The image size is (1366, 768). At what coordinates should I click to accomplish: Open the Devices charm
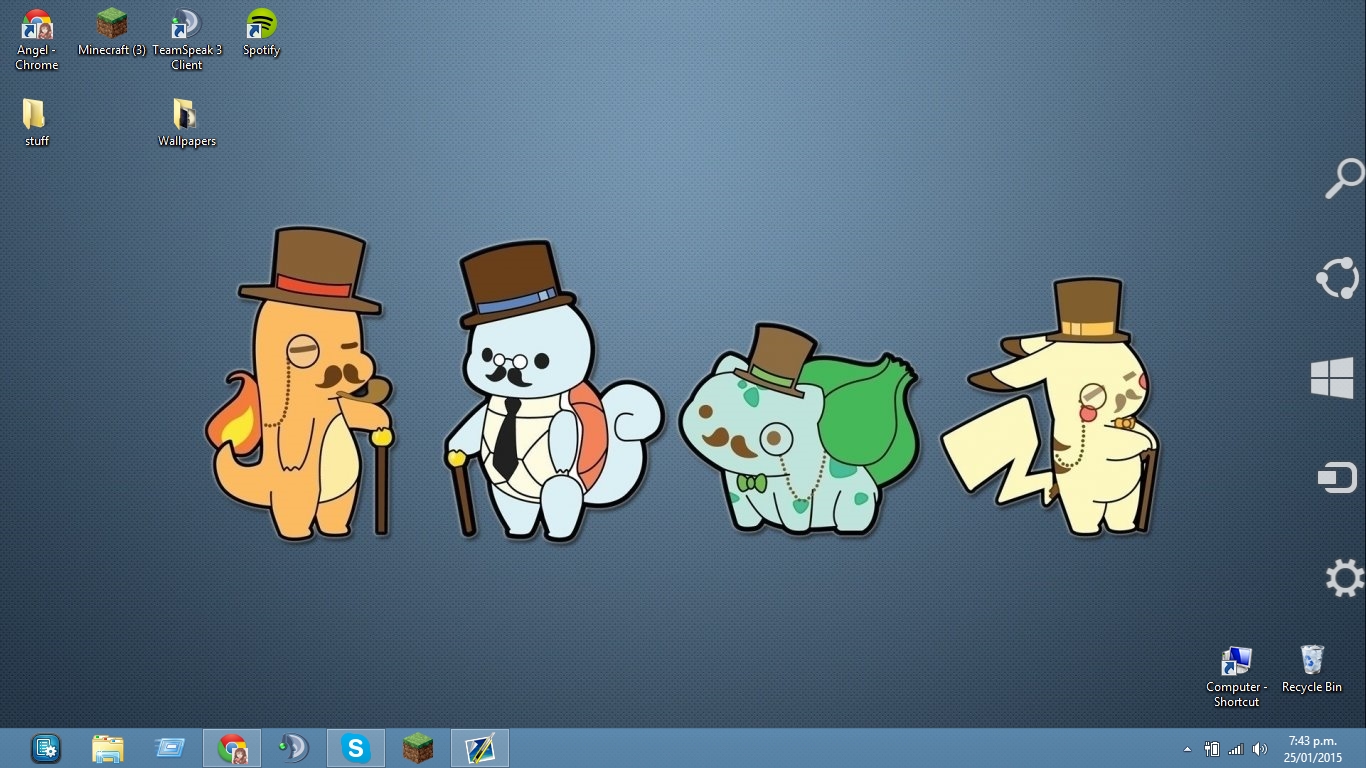pyautogui.click(x=1336, y=478)
